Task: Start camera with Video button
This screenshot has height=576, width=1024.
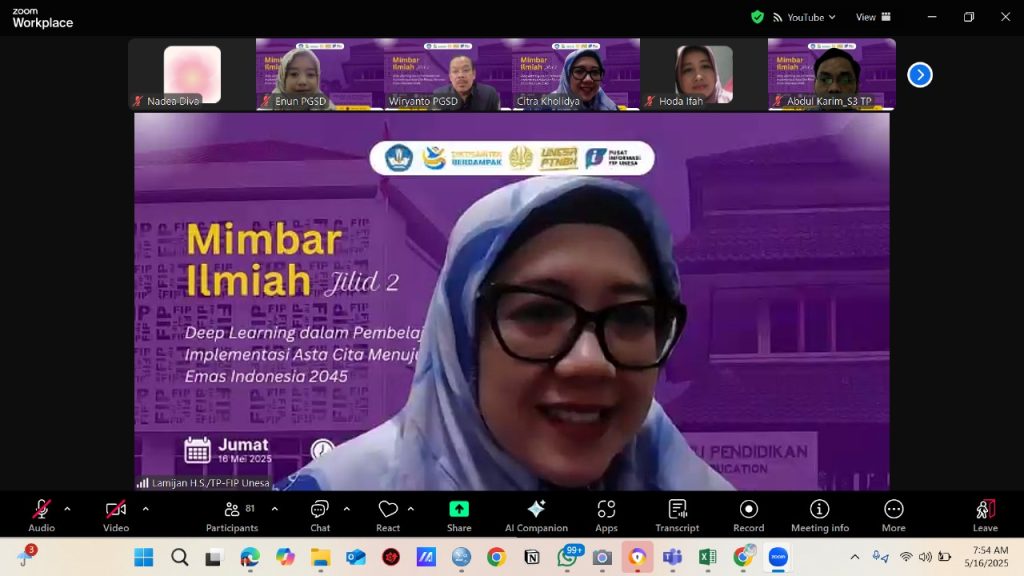Action: click(116, 514)
